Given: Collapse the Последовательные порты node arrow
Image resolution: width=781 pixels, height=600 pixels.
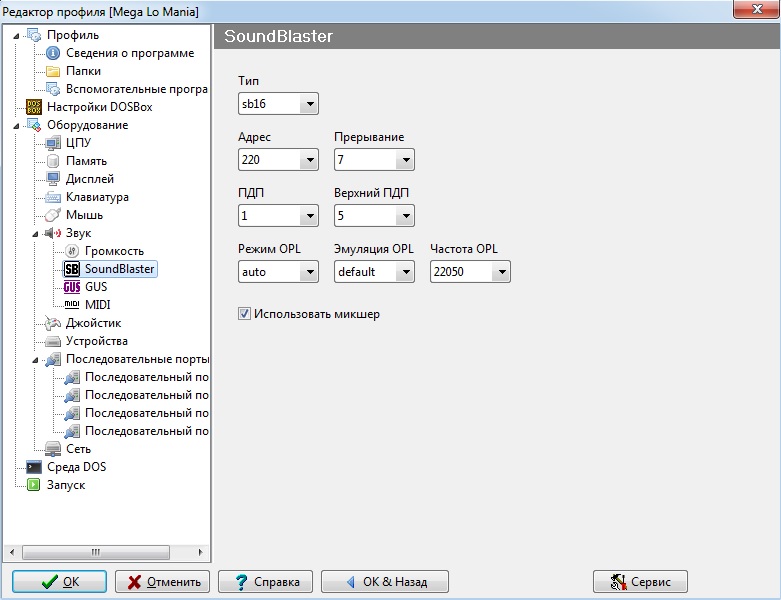Looking at the screenshot, I should coord(35,360).
